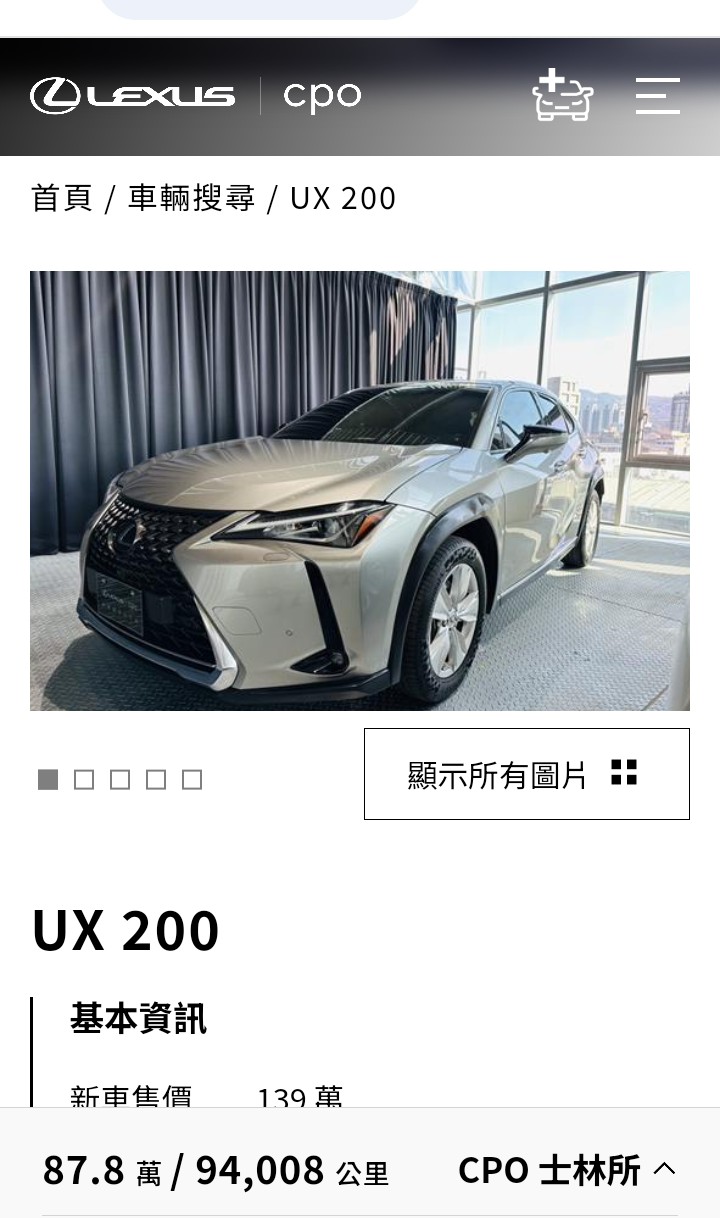Go to 首頁 breadcrumb link
The image size is (720, 1218).
[x=62, y=198]
